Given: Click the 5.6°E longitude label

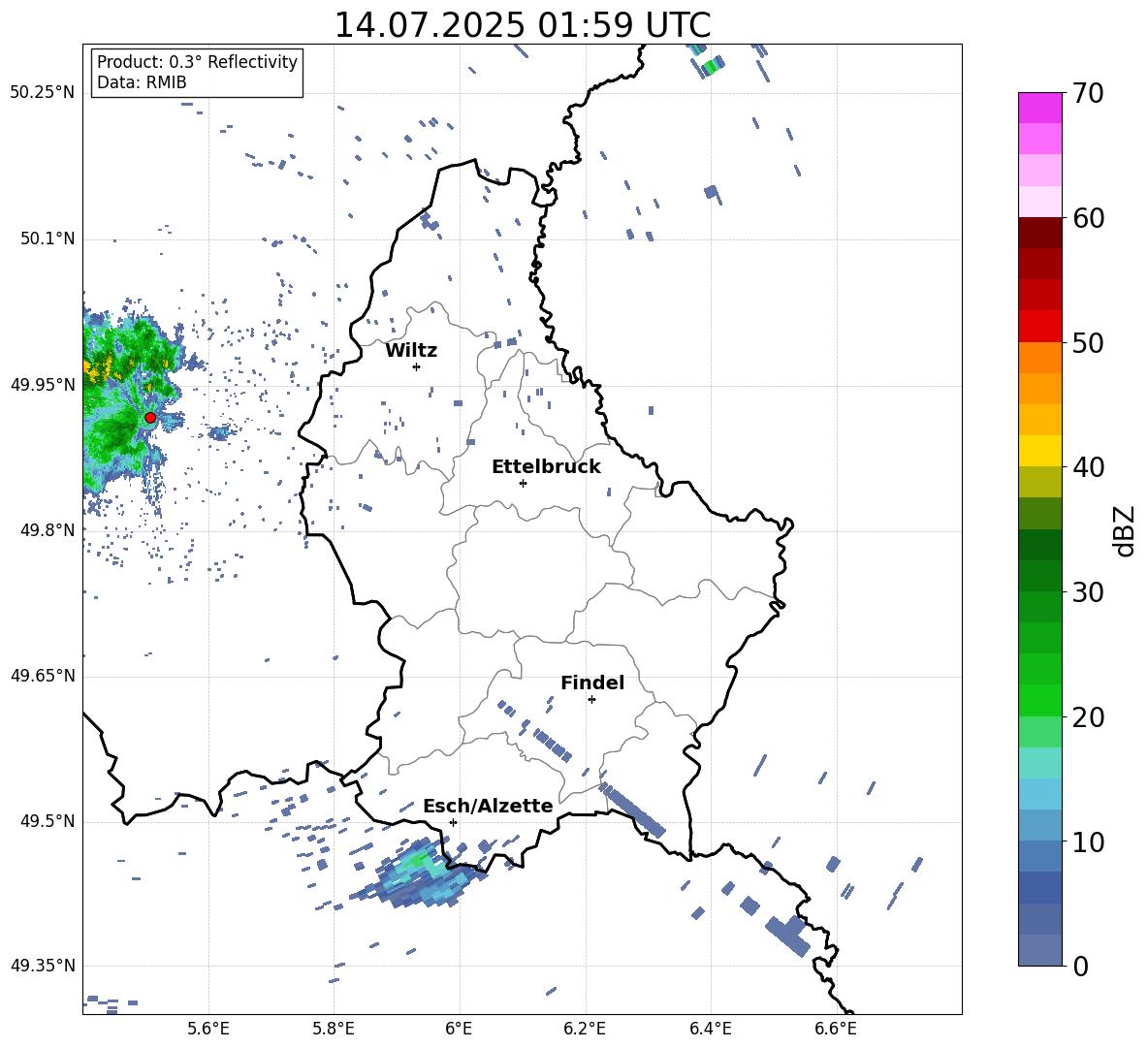Looking at the screenshot, I should pos(208,1029).
